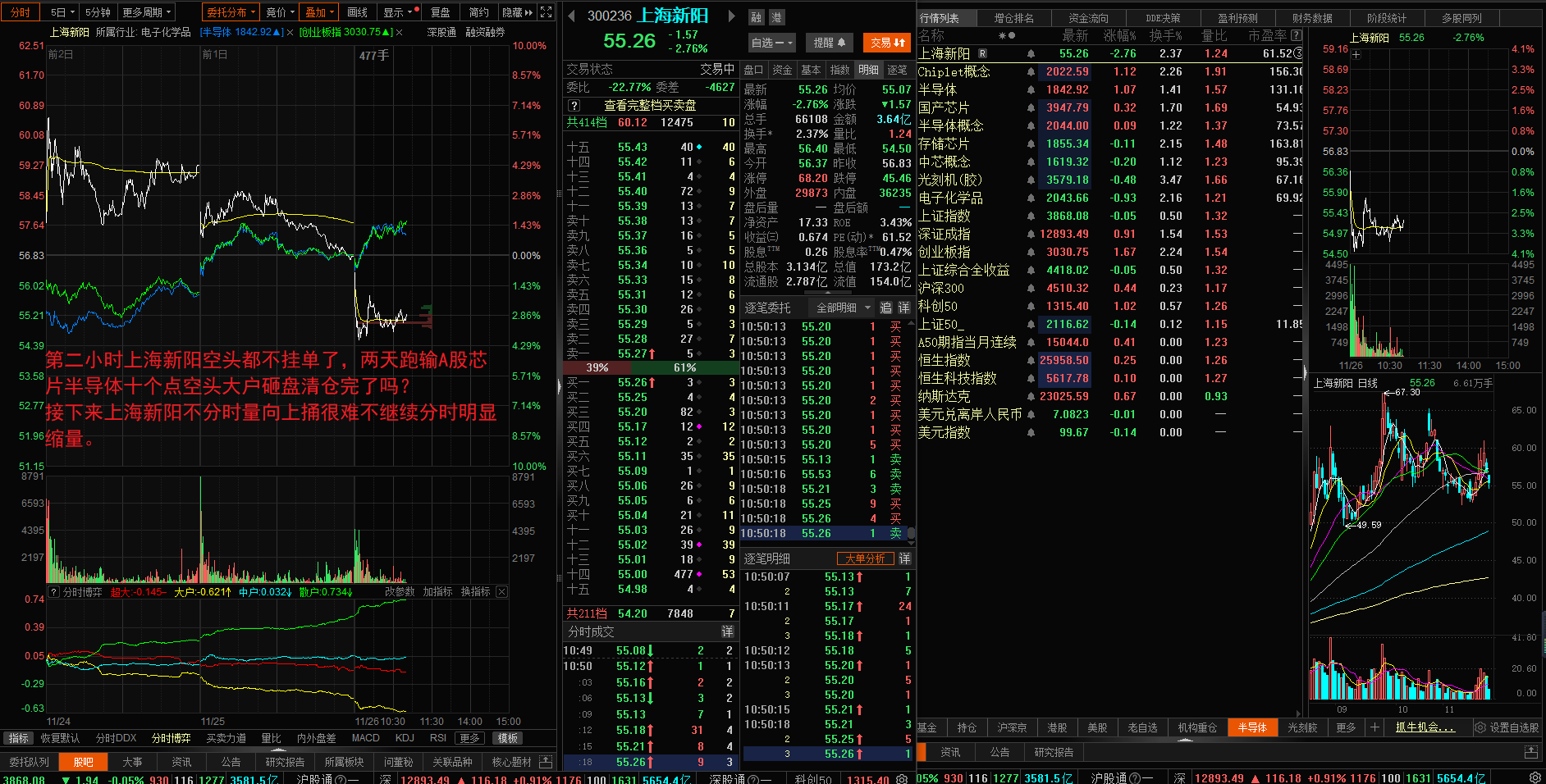1546x784 pixels.
Task: Close the 分时博弈 indicator panel
Action: (x=501, y=591)
